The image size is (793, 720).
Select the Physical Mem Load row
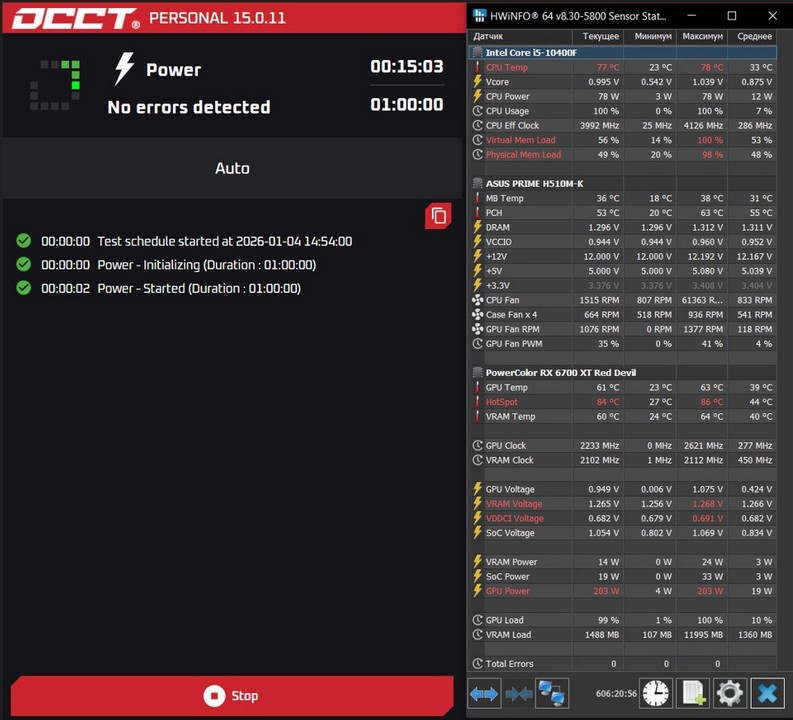(623, 155)
